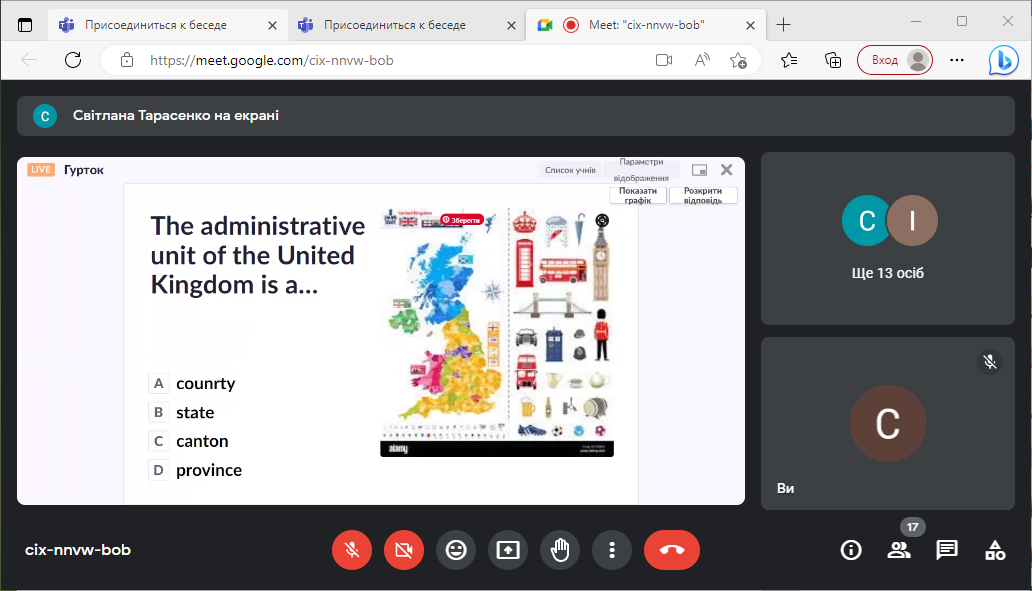The height and width of the screenshot is (591, 1032).
Task: Turn on the camera in Meet
Action: pyautogui.click(x=404, y=550)
